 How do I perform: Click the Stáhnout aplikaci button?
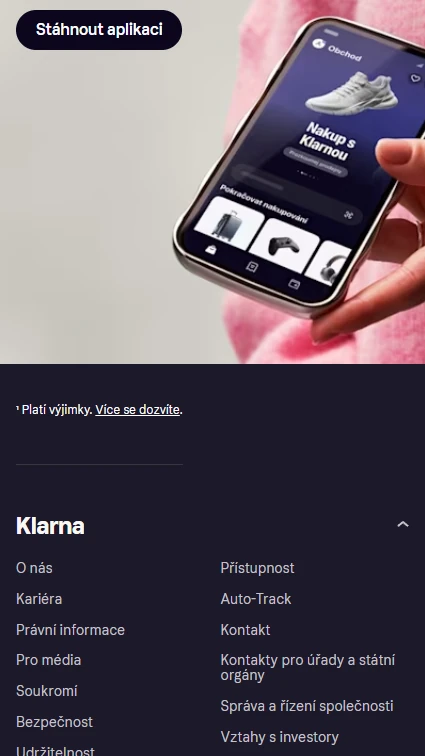(x=99, y=29)
